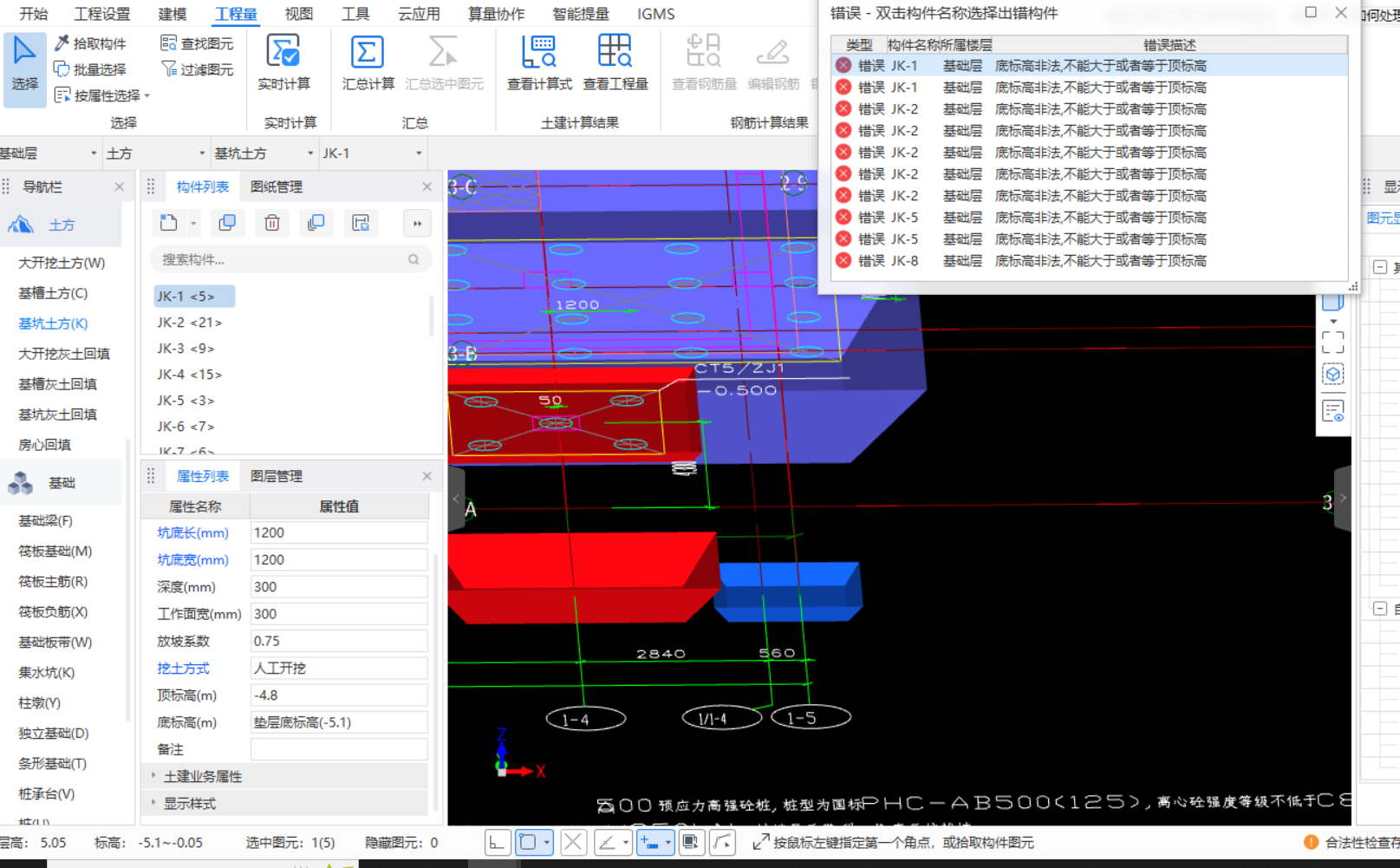The image size is (1400, 868).
Task: Click the display settings list icon on the right toolbar
Action: pyautogui.click(x=1333, y=411)
